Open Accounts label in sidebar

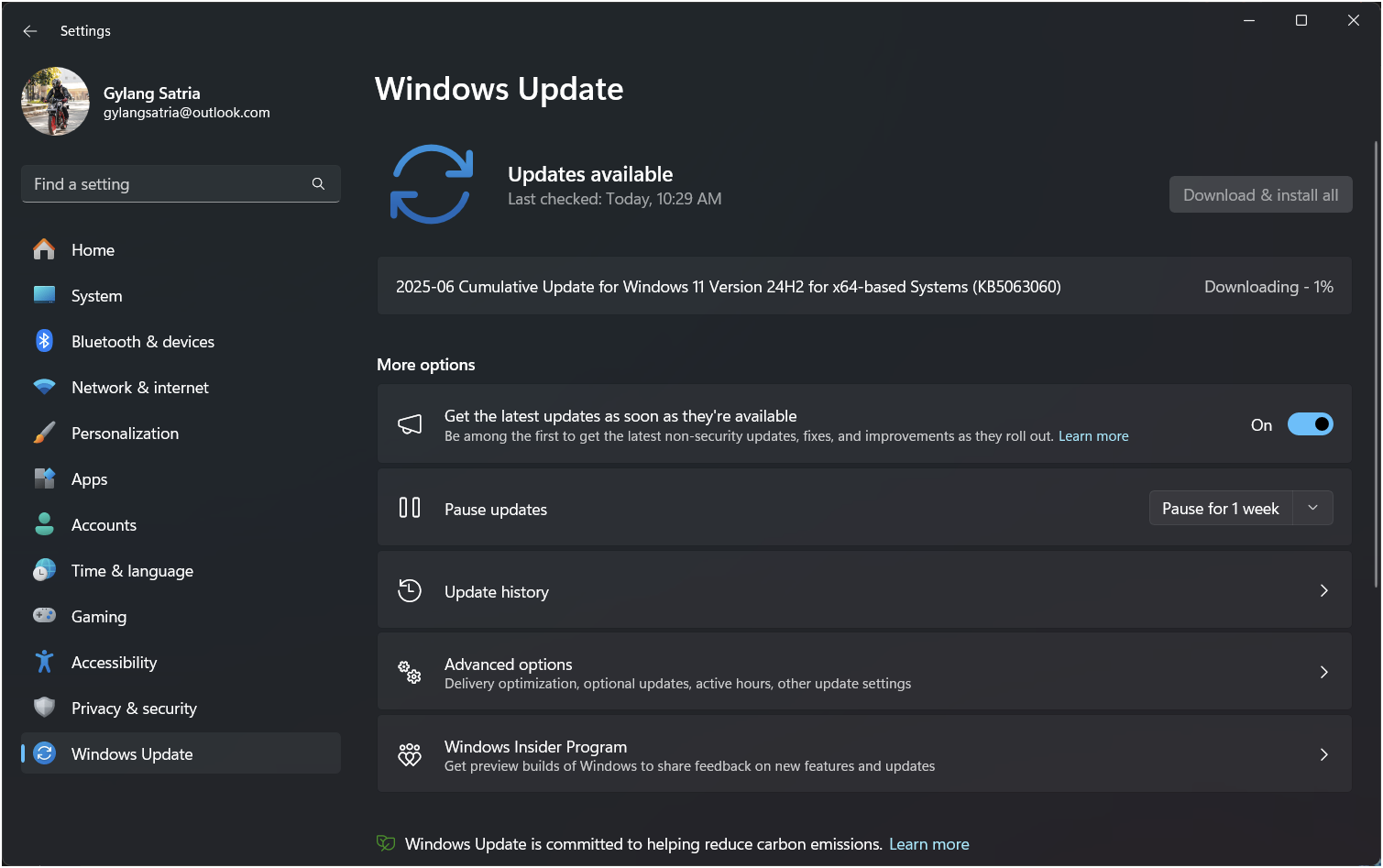[104, 525]
